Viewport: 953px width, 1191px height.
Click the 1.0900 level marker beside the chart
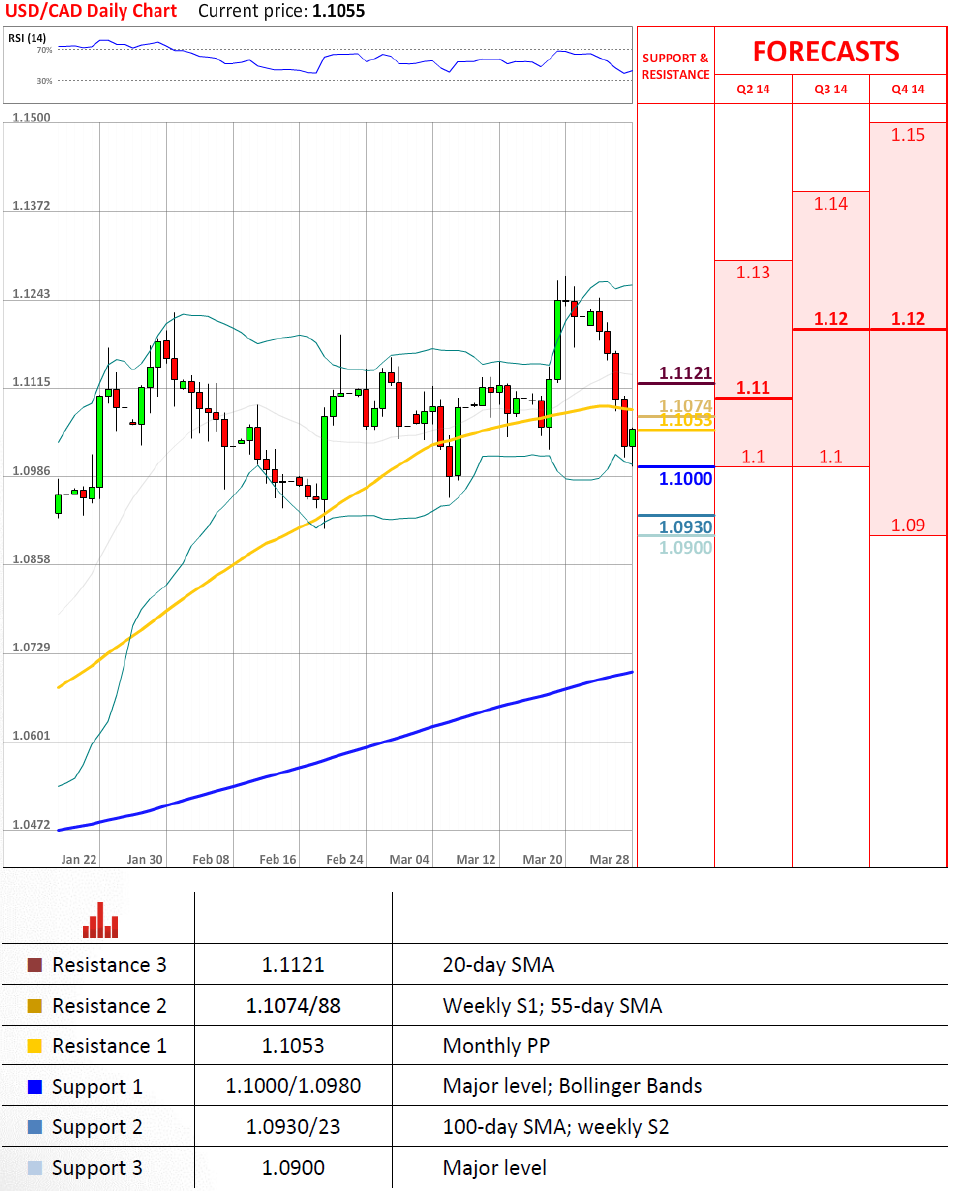(x=686, y=548)
